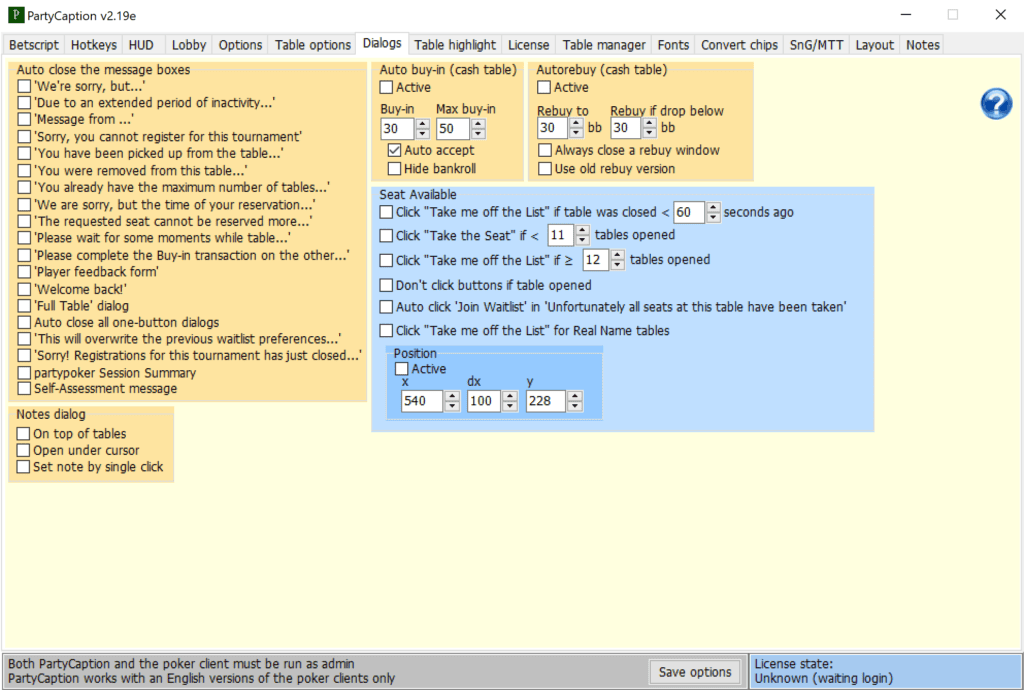Check 'Due to an extended period of inactivity...'
The image size is (1024, 690).
[24, 102]
